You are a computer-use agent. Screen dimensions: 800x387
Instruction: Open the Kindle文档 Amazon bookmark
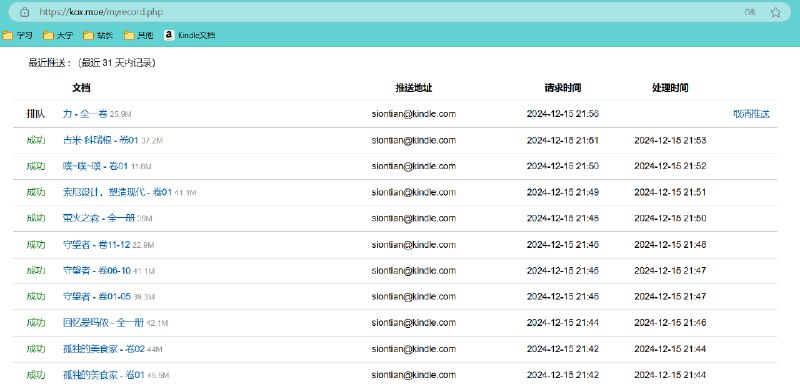(x=190, y=35)
